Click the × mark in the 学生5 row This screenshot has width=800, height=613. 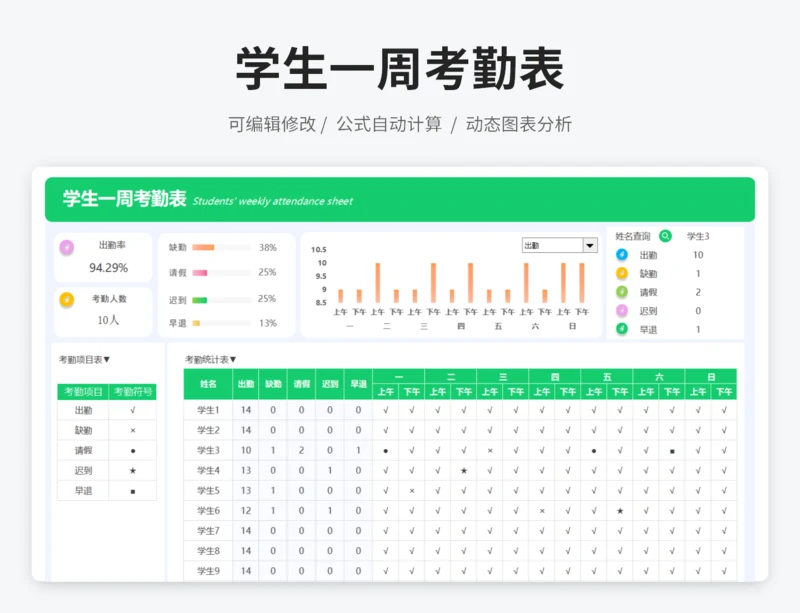tap(412, 491)
